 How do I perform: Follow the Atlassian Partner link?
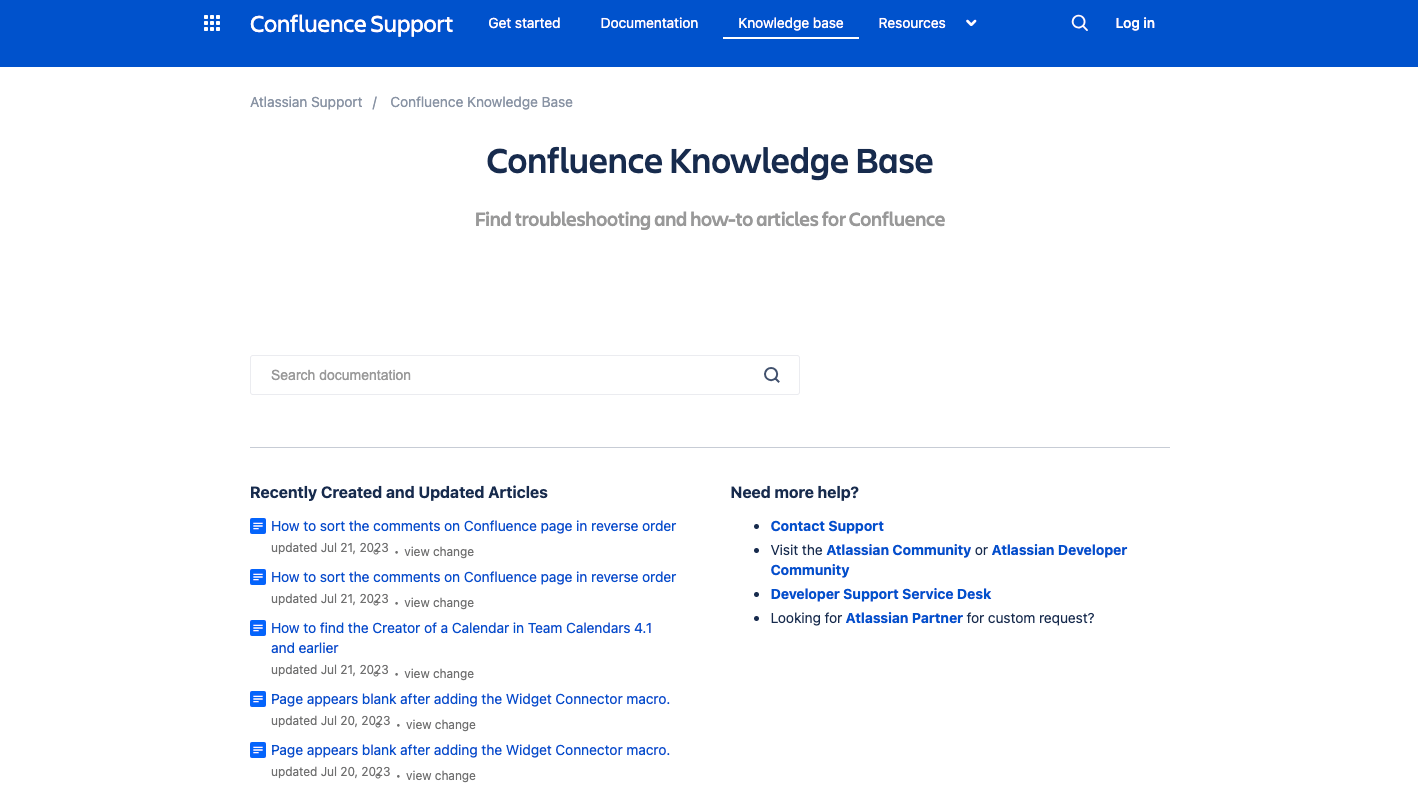click(x=904, y=617)
